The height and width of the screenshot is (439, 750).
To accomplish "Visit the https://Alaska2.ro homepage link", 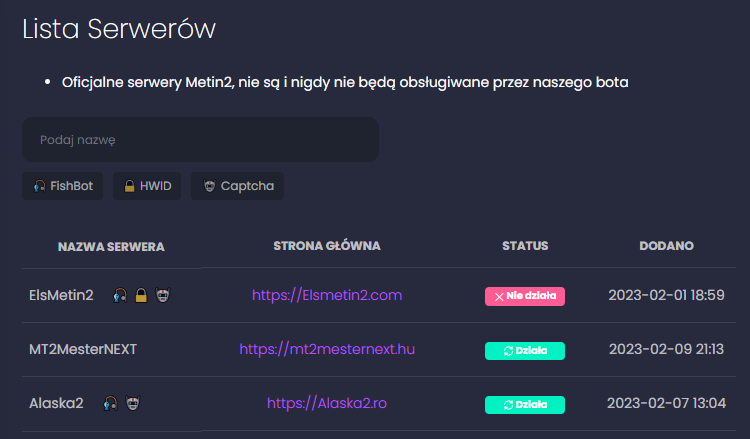I will (327, 404).
